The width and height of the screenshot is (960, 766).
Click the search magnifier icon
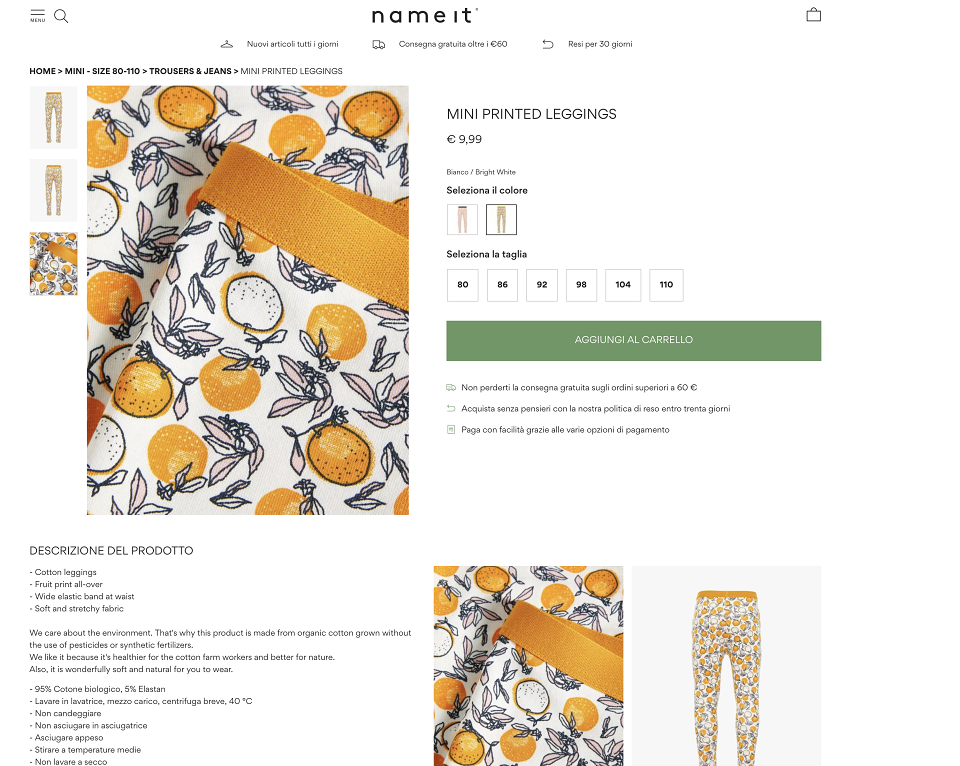point(61,16)
